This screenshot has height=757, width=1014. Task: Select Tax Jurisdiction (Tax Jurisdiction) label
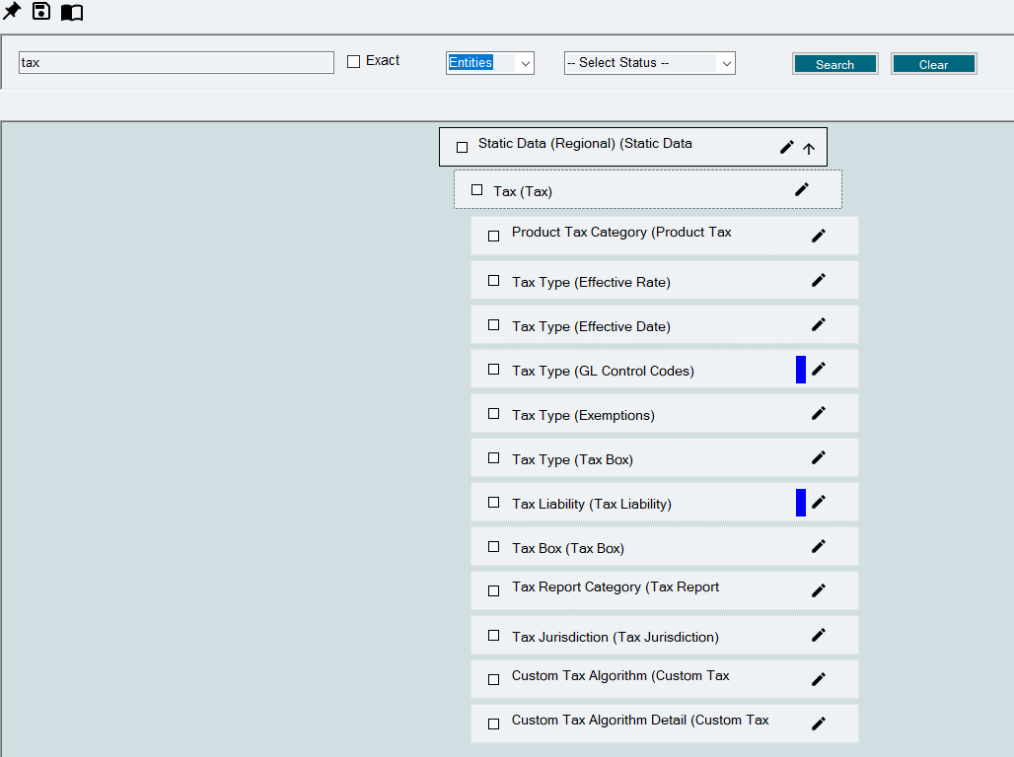(615, 637)
